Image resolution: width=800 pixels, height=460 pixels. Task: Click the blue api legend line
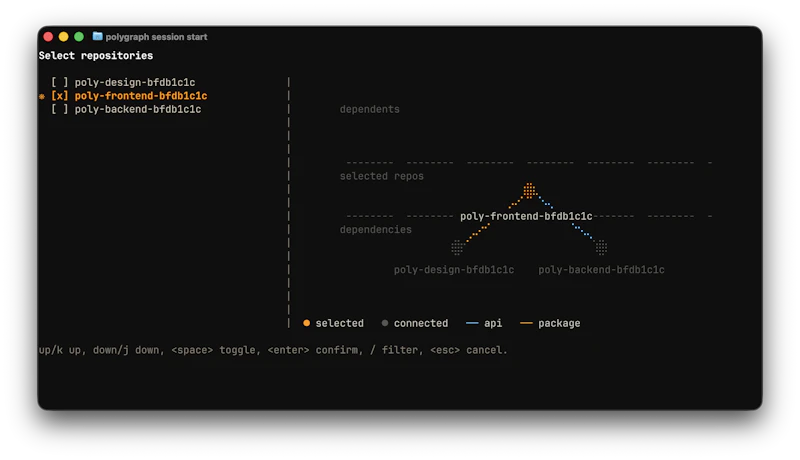(x=472, y=323)
